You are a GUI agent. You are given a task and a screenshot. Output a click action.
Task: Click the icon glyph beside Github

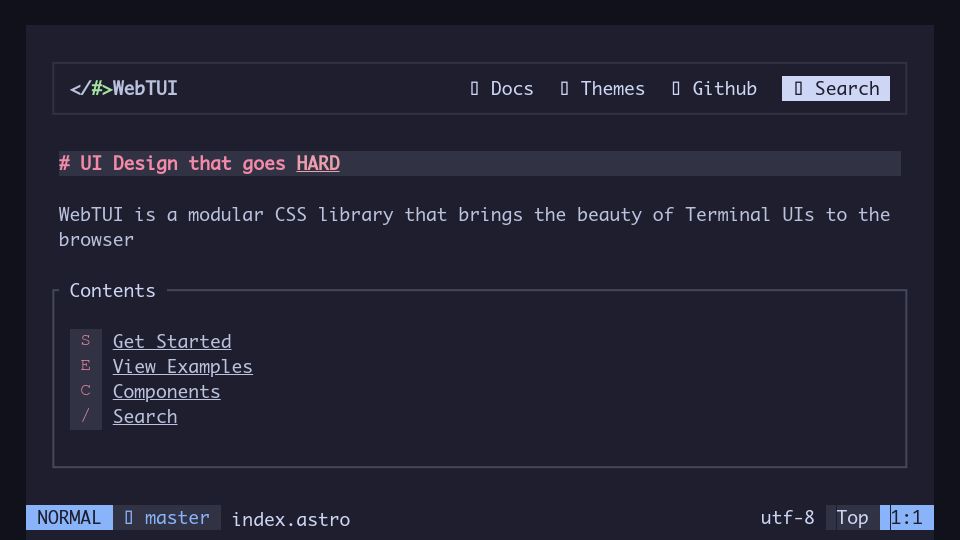pos(676,89)
